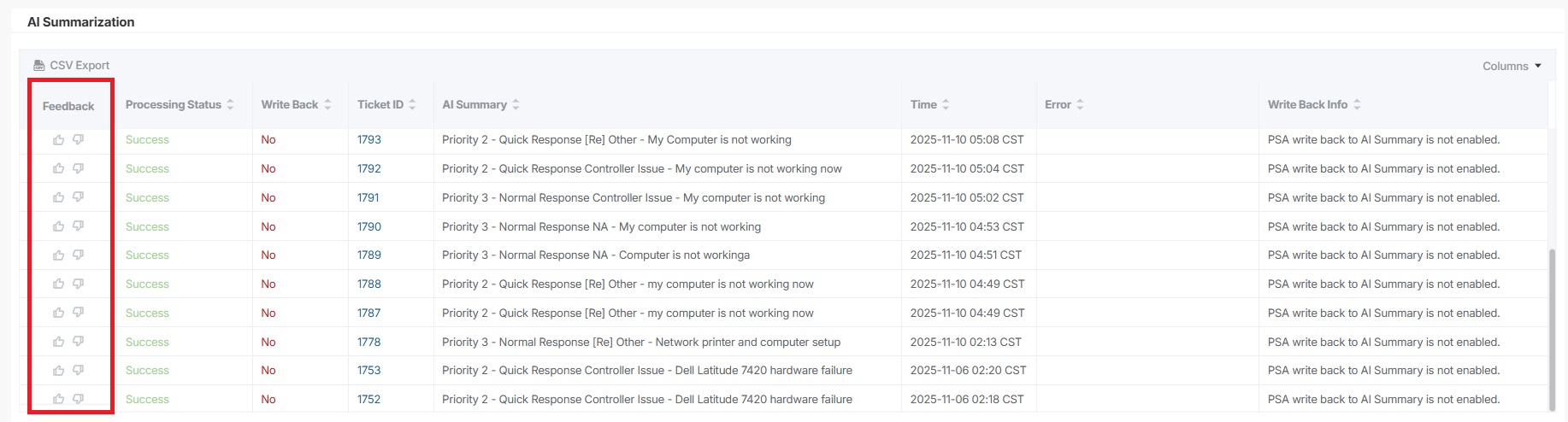
Task: Thumbs up ticket 1753 summary
Action: [58, 371]
